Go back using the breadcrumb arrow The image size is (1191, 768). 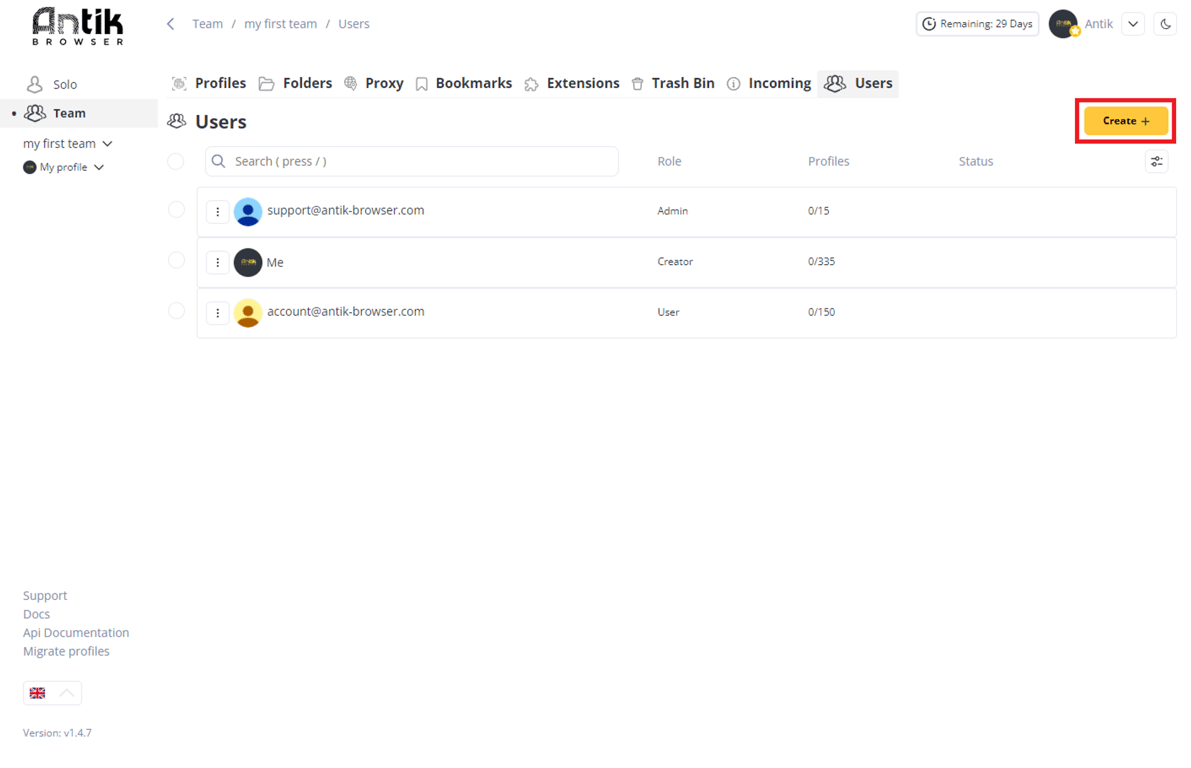(x=171, y=24)
